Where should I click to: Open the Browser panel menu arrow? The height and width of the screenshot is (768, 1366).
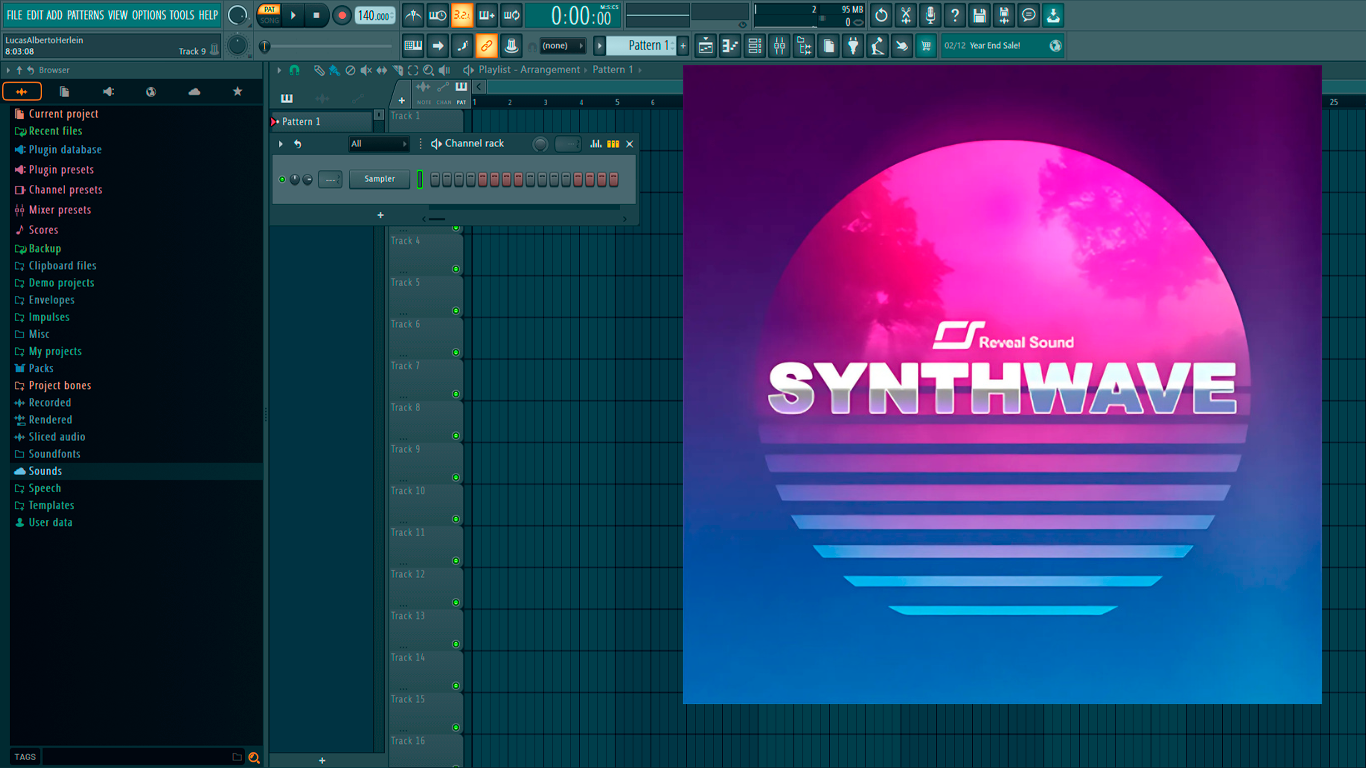[8, 70]
